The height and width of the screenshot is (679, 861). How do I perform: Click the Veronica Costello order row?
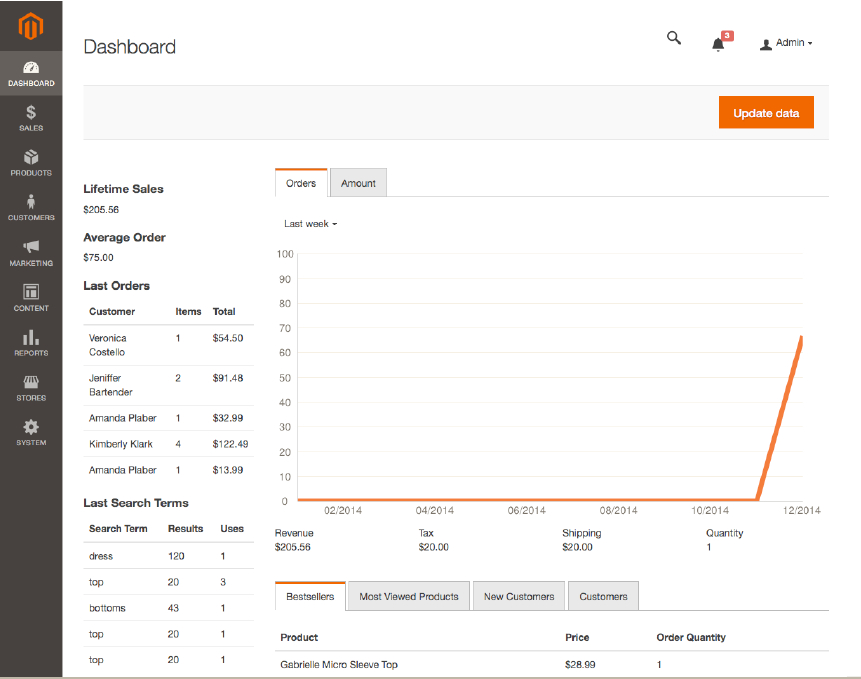point(169,345)
